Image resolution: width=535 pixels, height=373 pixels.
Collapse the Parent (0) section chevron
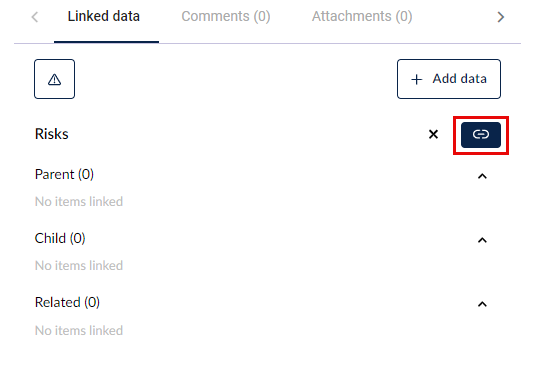(x=482, y=176)
